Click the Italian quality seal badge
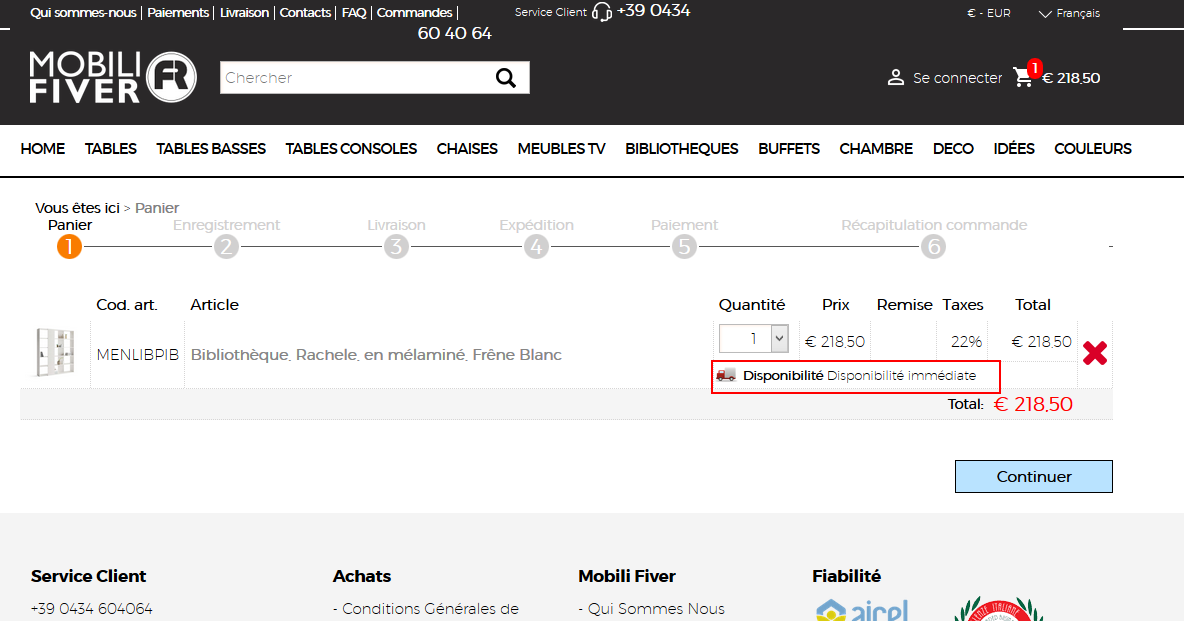 pos(999,609)
